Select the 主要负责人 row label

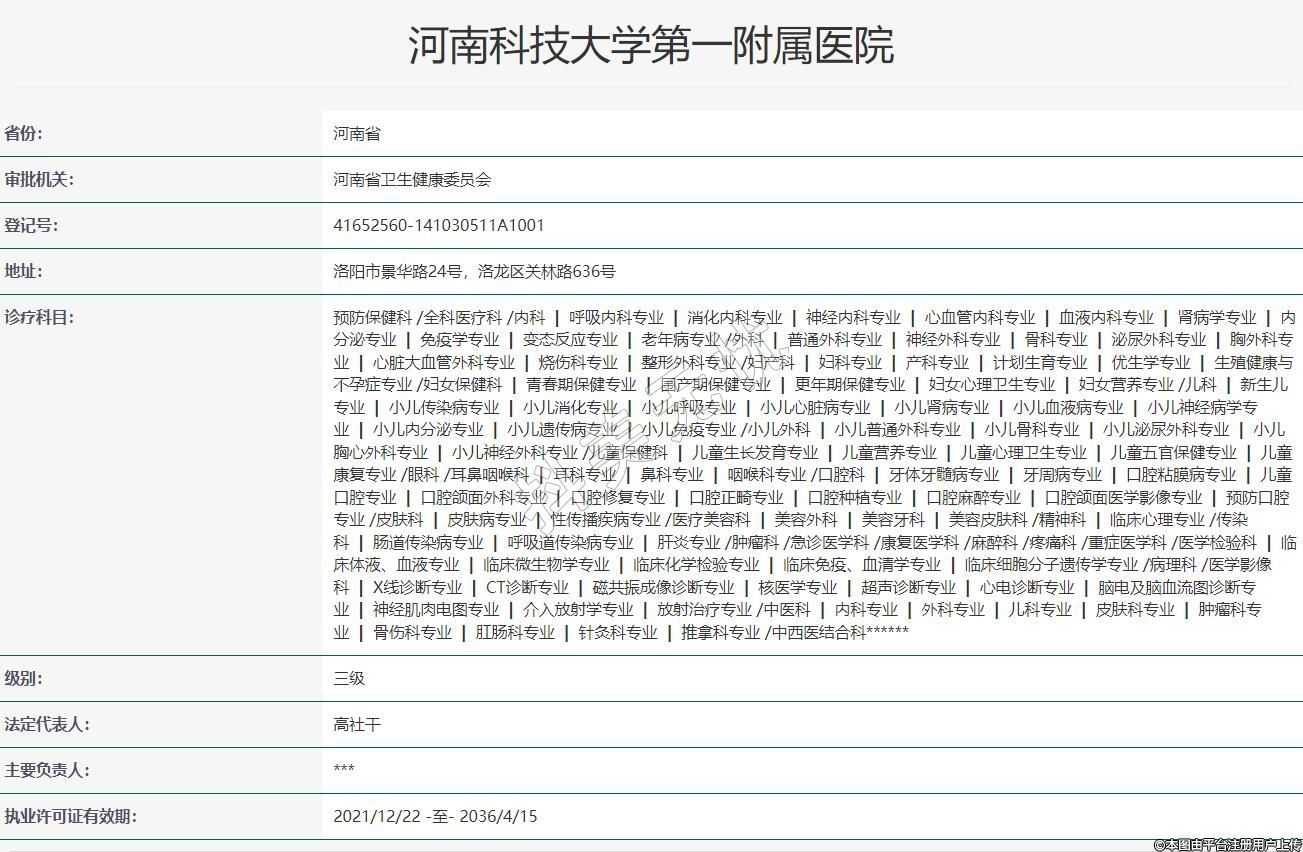[x=46, y=771]
